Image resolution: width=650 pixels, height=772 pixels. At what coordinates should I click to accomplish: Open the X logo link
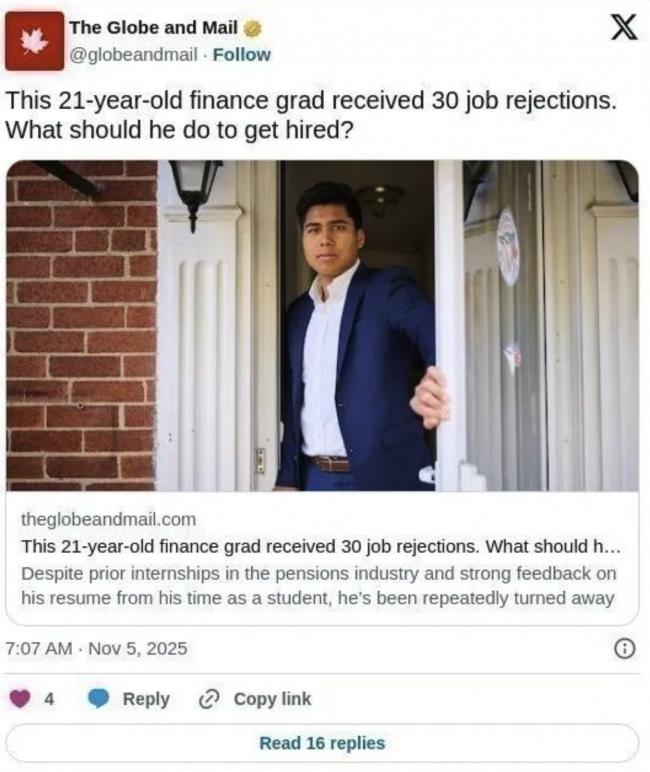tap(622, 28)
